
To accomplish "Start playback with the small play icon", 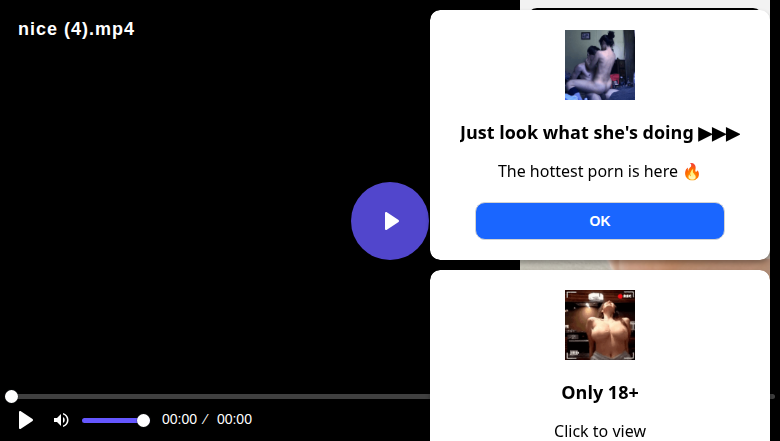I will [x=25, y=420].
